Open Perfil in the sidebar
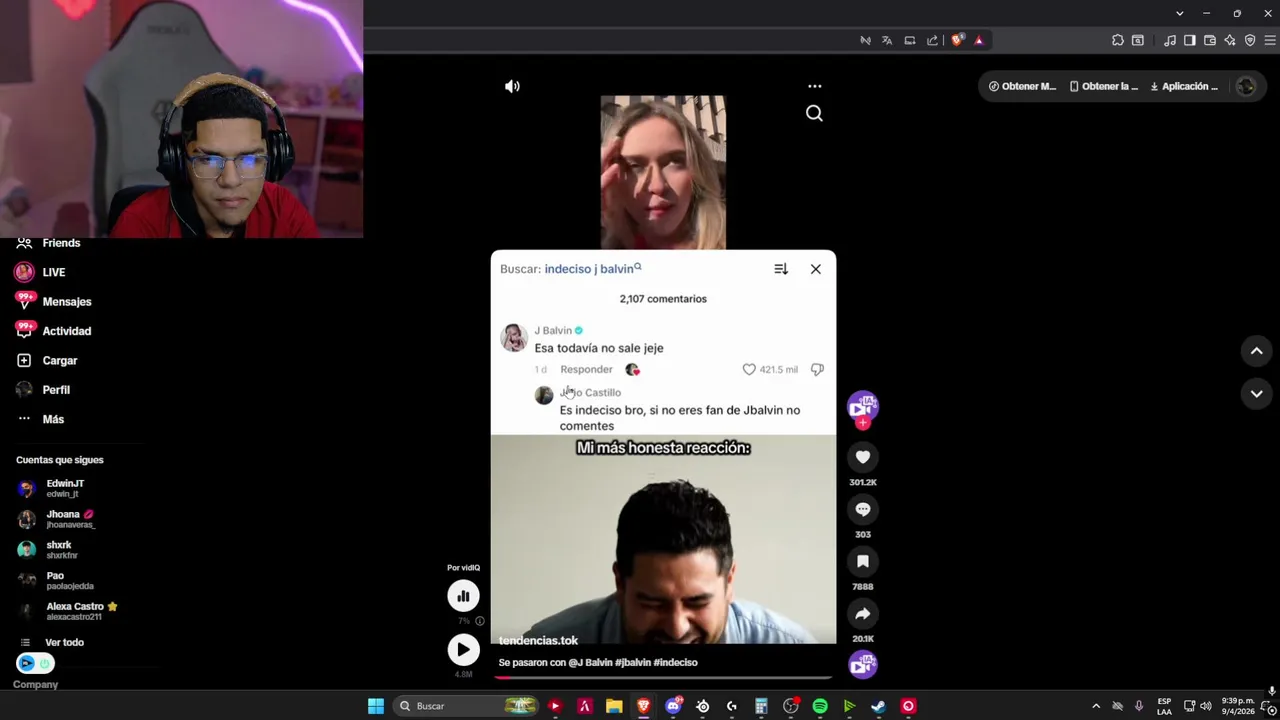The image size is (1280, 720). tap(56, 390)
